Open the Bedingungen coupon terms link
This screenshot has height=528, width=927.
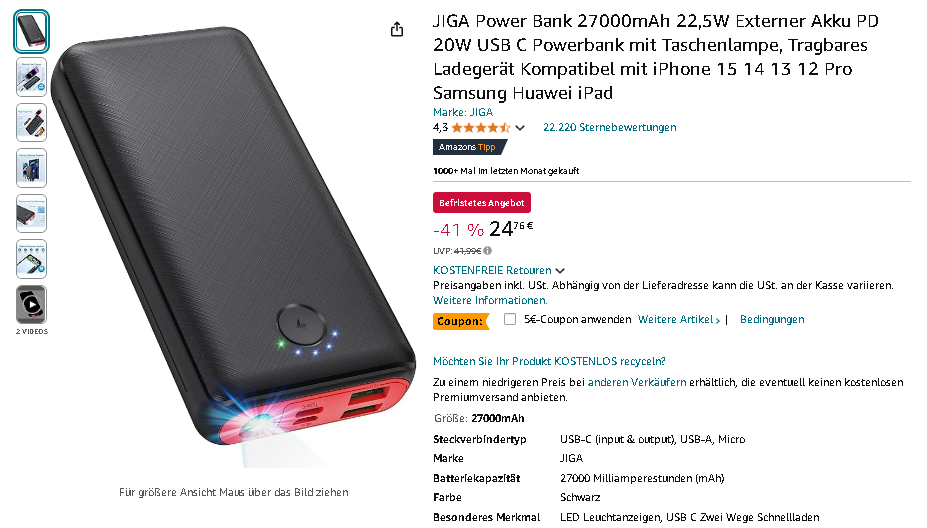click(x=772, y=319)
